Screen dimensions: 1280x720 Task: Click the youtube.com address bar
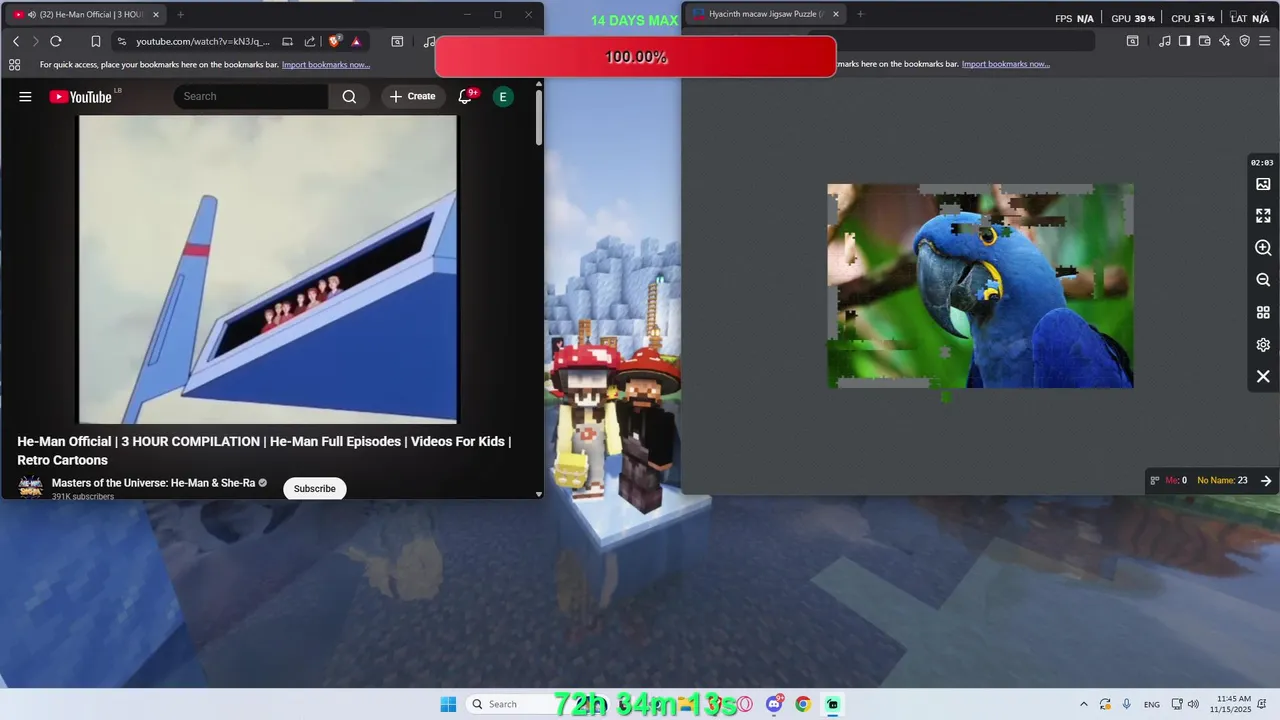(x=203, y=41)
